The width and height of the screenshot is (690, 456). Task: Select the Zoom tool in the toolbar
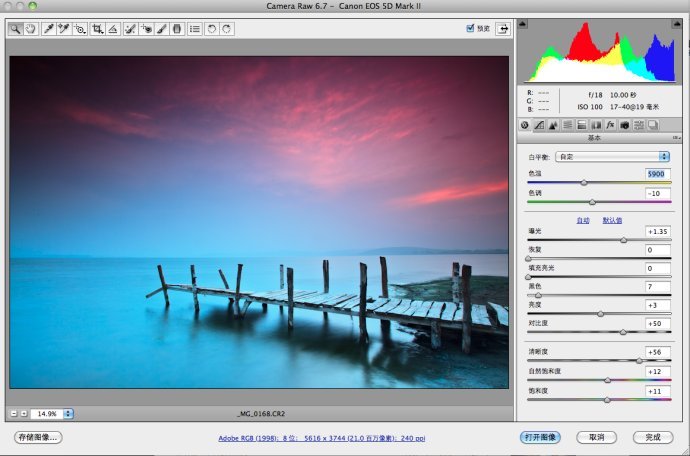click(x=15, y=29)
